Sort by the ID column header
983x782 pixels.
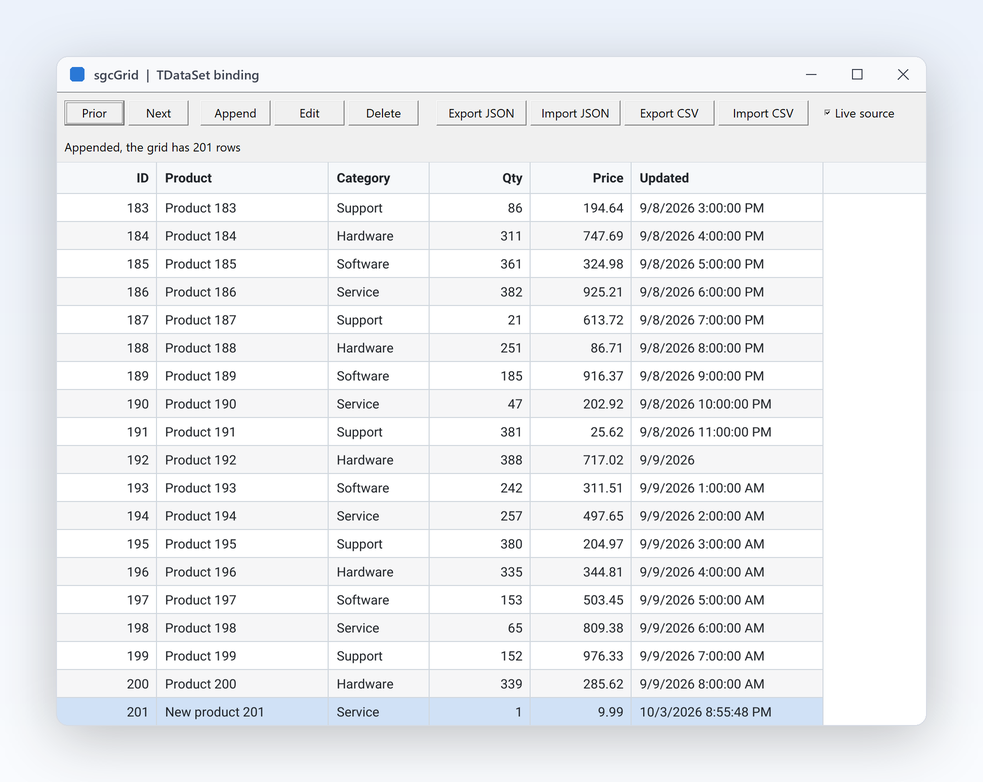click(107, 178)
